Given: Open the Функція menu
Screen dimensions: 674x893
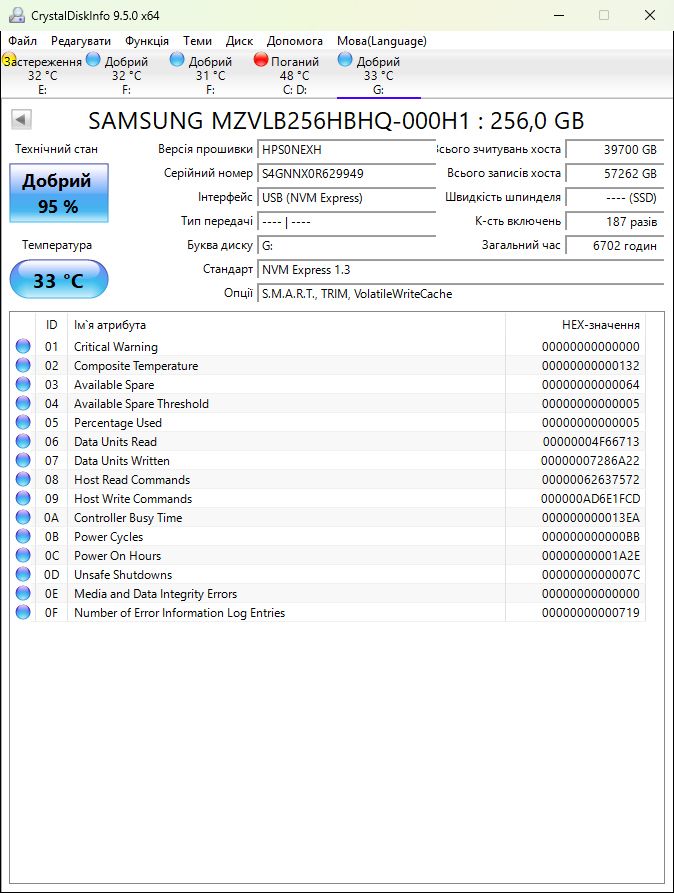Looking at the screenshot, I should tap(147, 41).
